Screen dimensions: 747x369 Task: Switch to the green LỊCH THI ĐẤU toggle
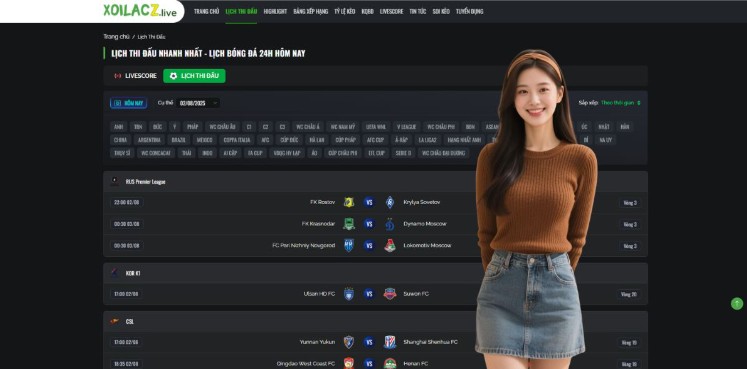click(194, 76)
